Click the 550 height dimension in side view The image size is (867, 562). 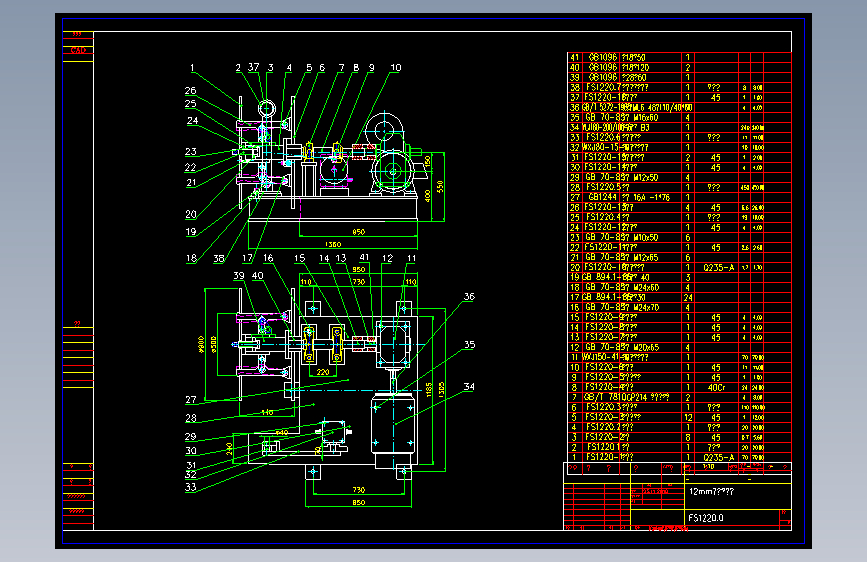[x=440, y=186]
